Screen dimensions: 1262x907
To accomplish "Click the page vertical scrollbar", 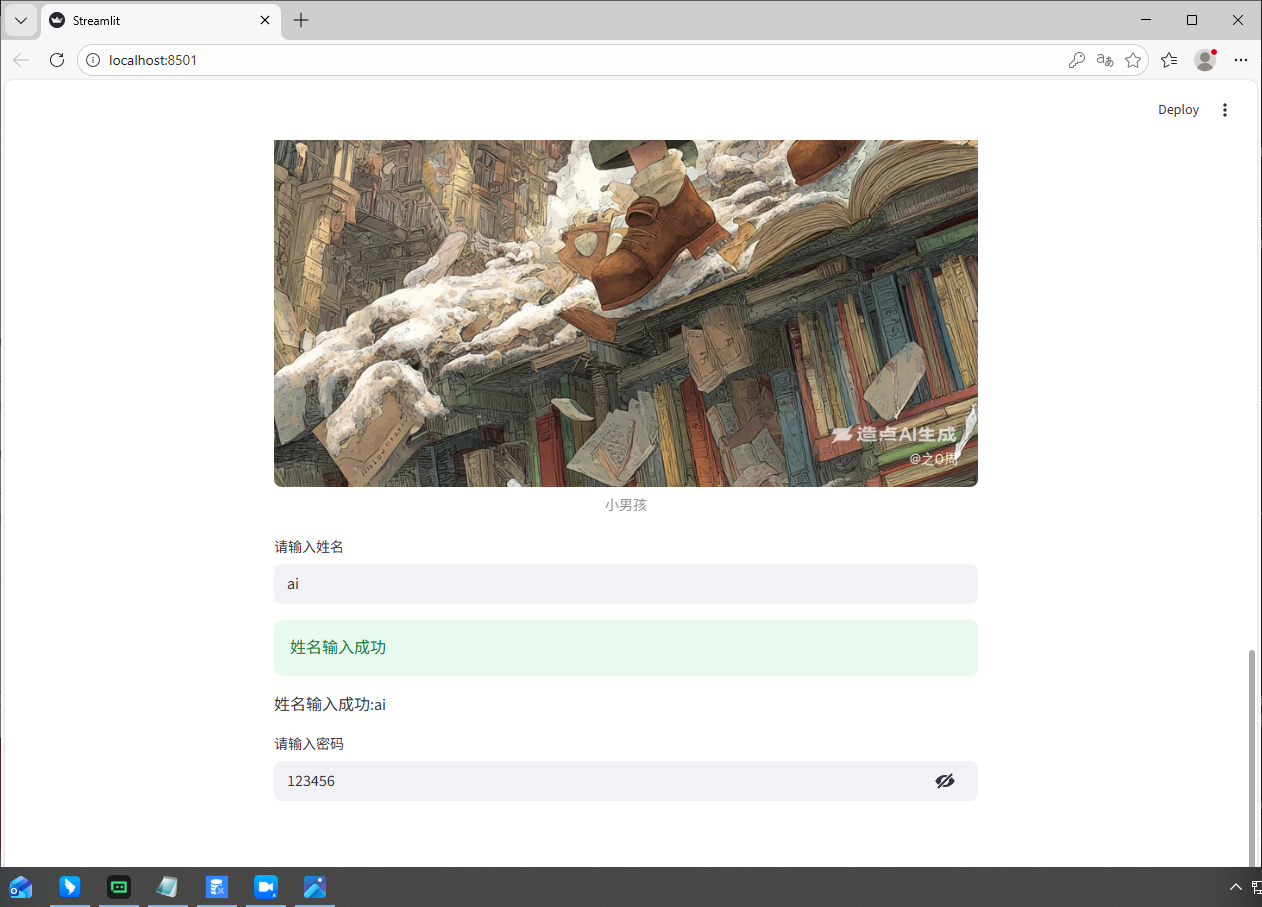I will pos(1252,757).
